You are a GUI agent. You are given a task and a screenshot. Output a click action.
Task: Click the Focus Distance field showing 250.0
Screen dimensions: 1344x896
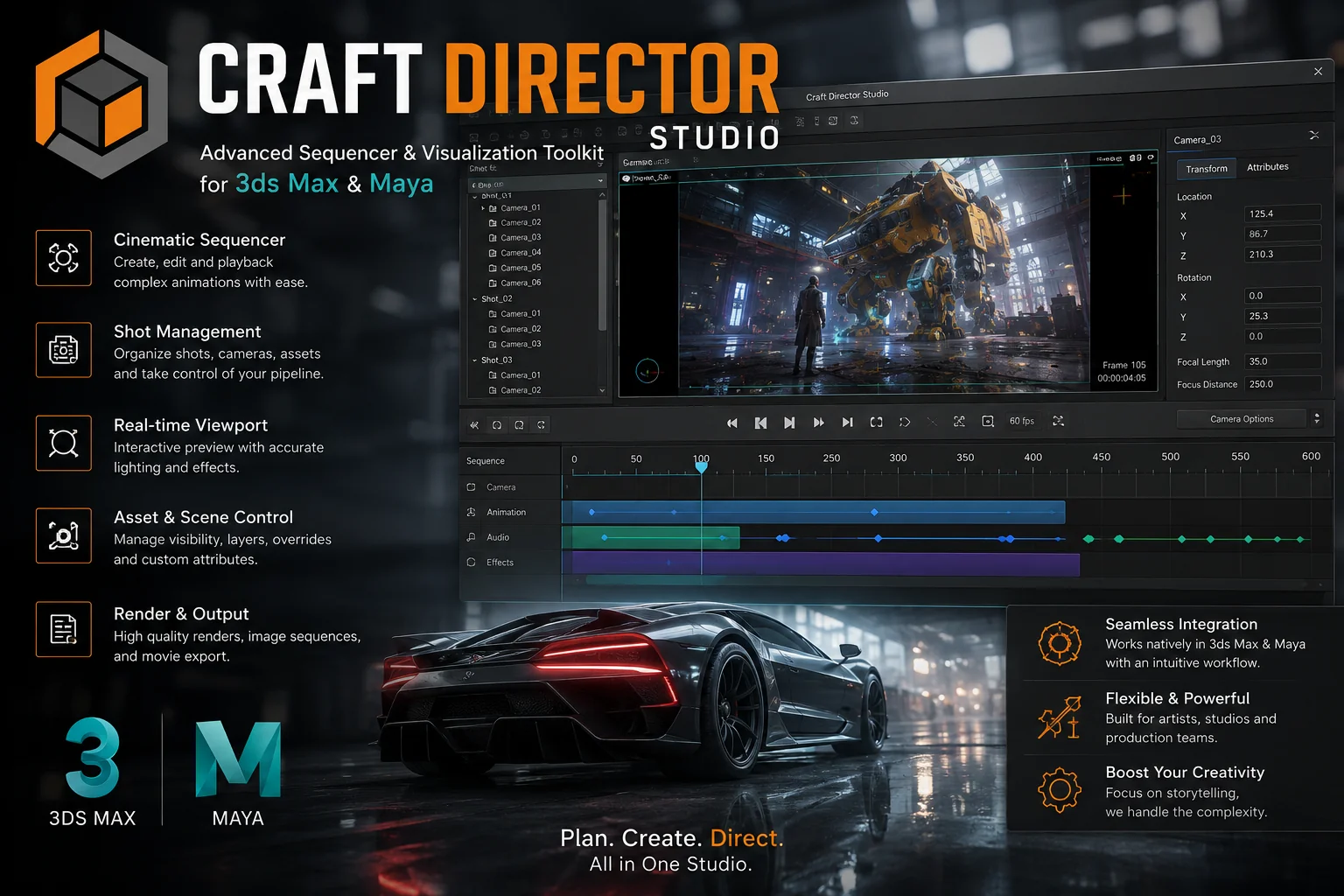[x=1282, y=383]
